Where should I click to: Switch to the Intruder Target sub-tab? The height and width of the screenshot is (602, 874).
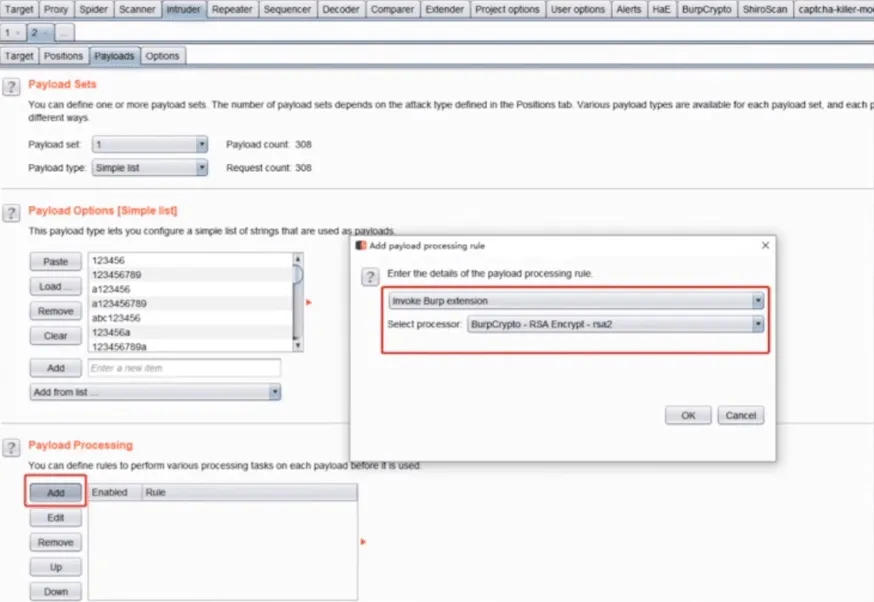click(x=19, y=56)
